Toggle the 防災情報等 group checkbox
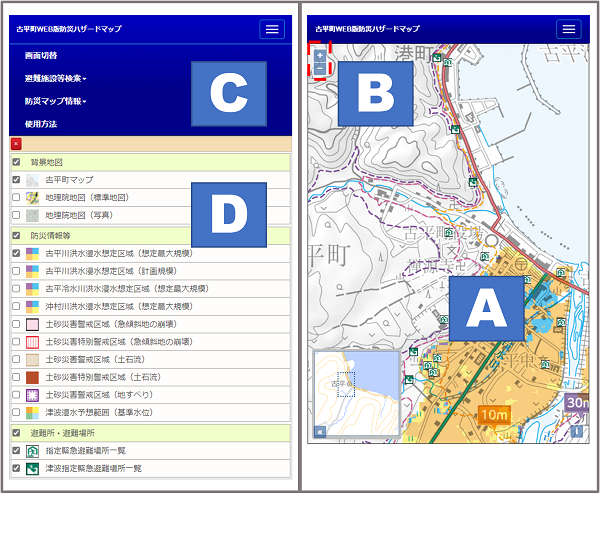 (16, 235)
